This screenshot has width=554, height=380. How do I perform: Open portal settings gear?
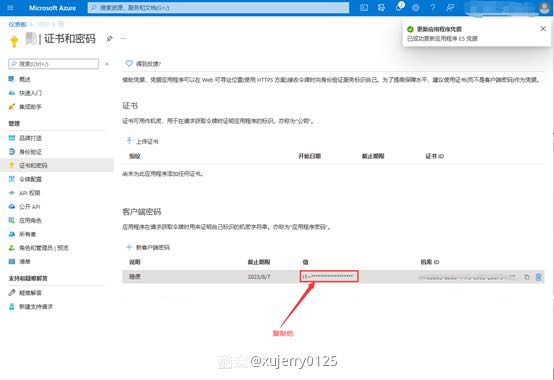(416, 8)
